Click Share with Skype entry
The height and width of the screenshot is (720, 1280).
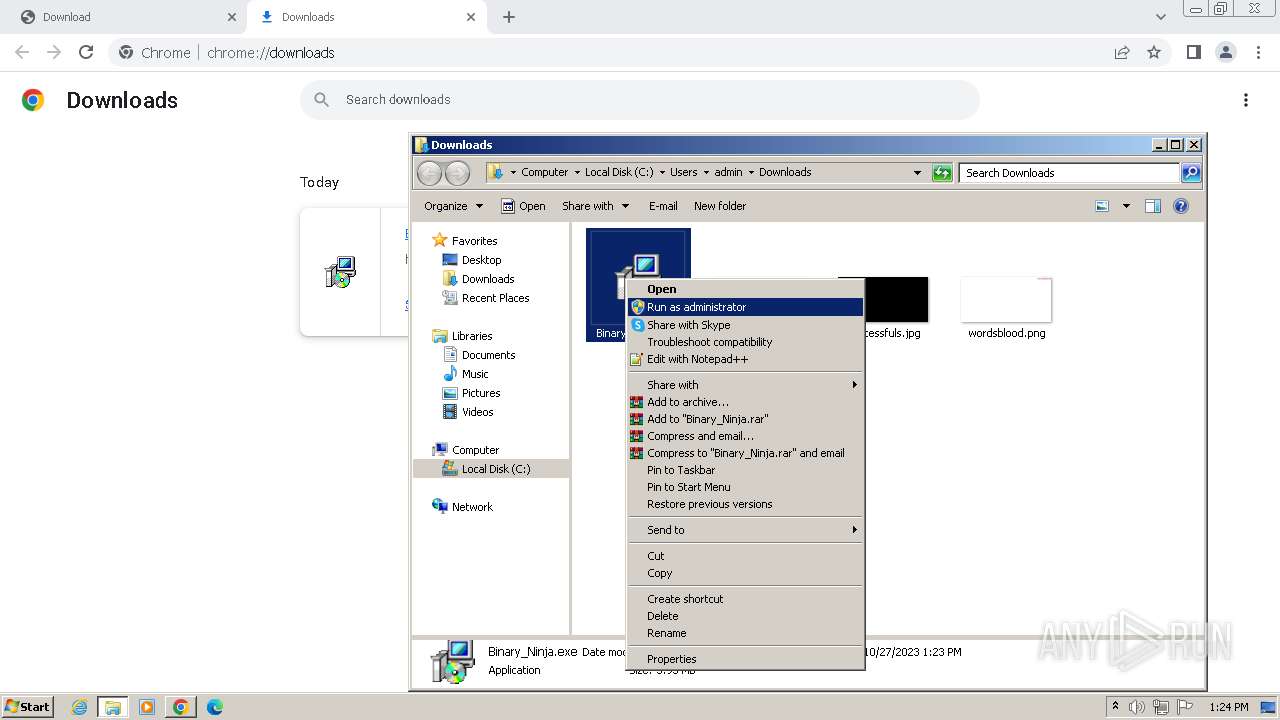coord(745,325)
